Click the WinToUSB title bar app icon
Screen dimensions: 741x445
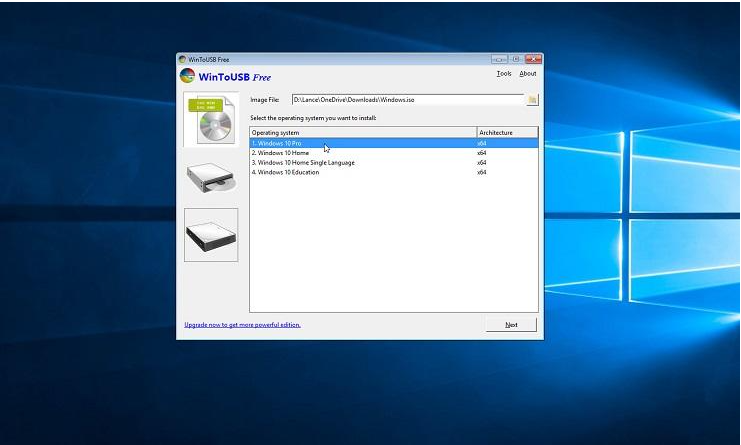(x=182, y=59)
